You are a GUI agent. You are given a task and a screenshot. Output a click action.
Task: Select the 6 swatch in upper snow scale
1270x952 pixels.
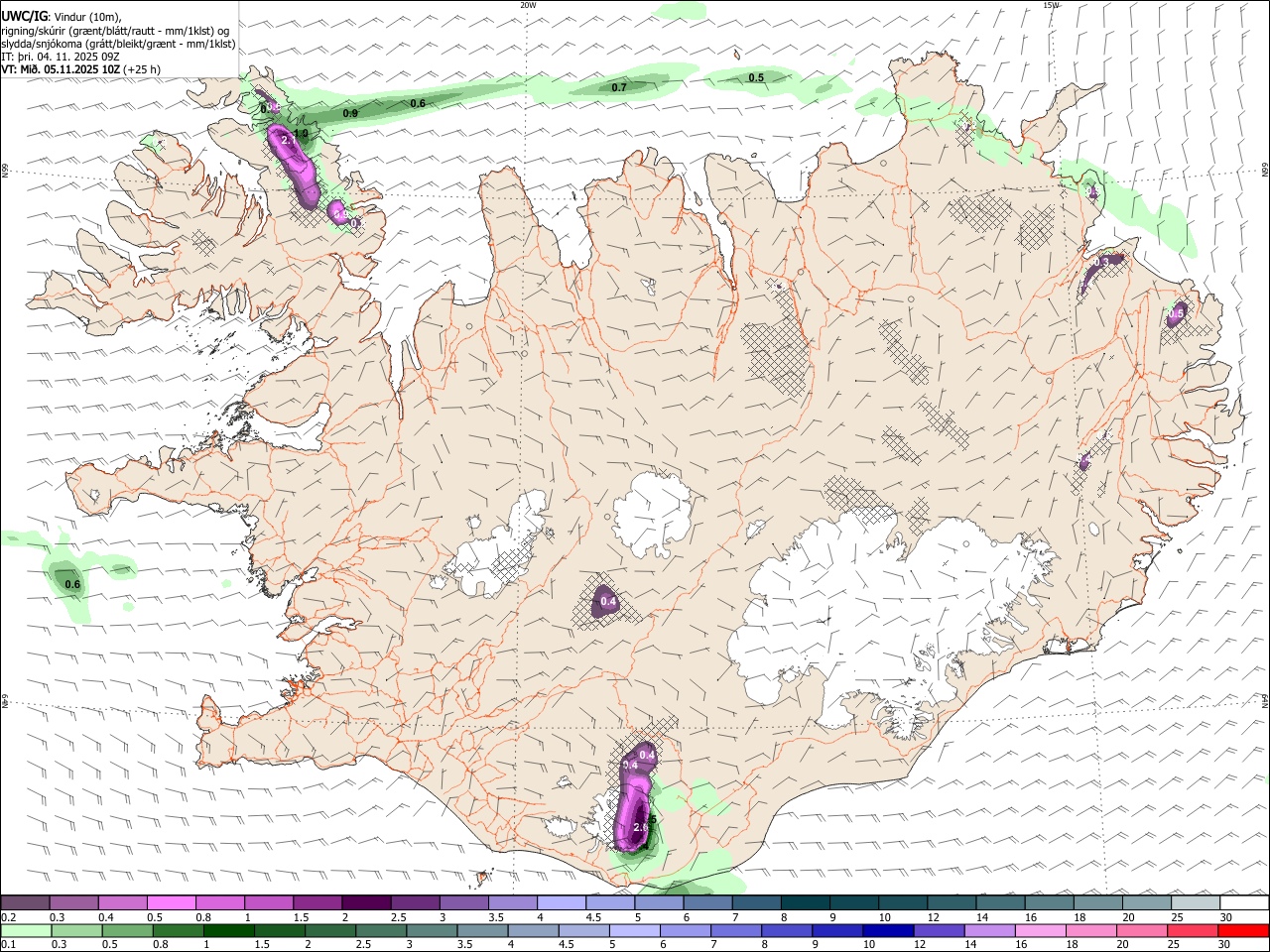coord(707,903)
